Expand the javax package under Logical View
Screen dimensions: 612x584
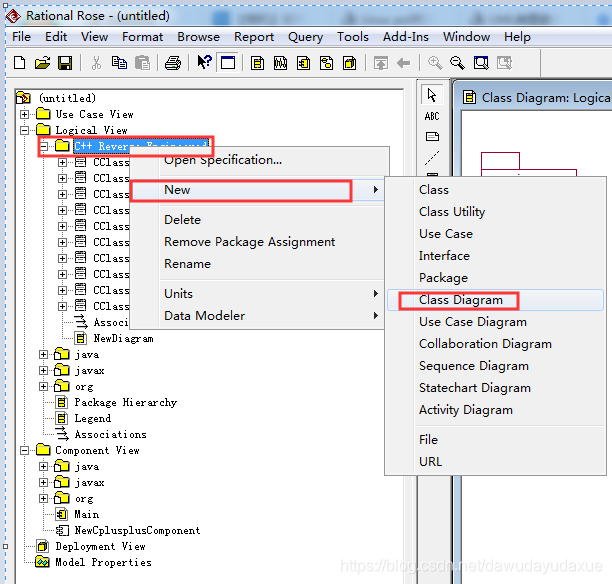44,370
